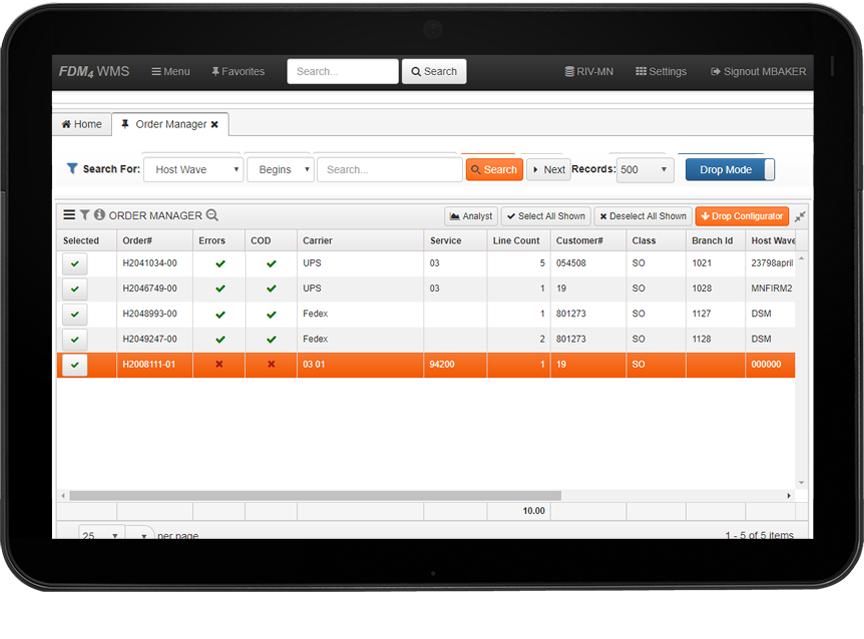864x639 pixels.
Task: Click the blue funnel icon beside Search For
Action: pyautogui.click(x=72, y=169)
